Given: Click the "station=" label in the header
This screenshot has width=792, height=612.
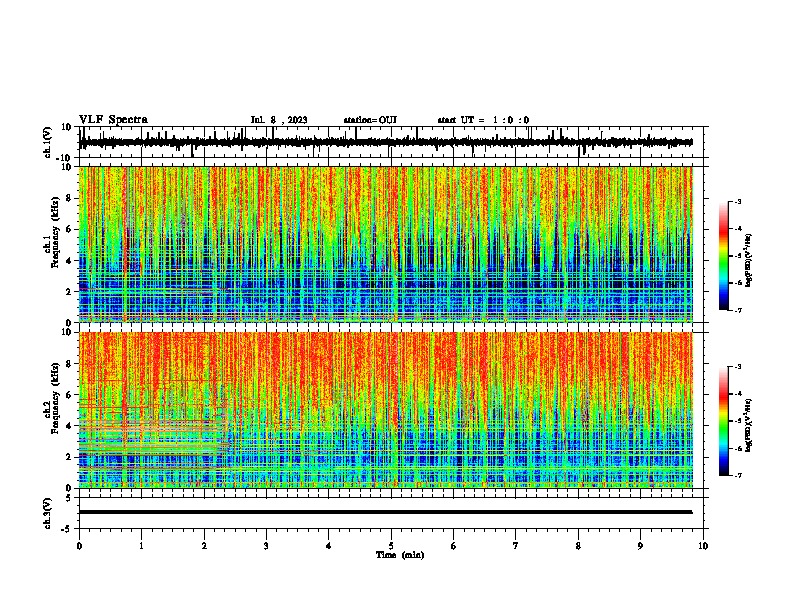Looking at the screenshot, I should pyautogui.click(x=361, y=120).
